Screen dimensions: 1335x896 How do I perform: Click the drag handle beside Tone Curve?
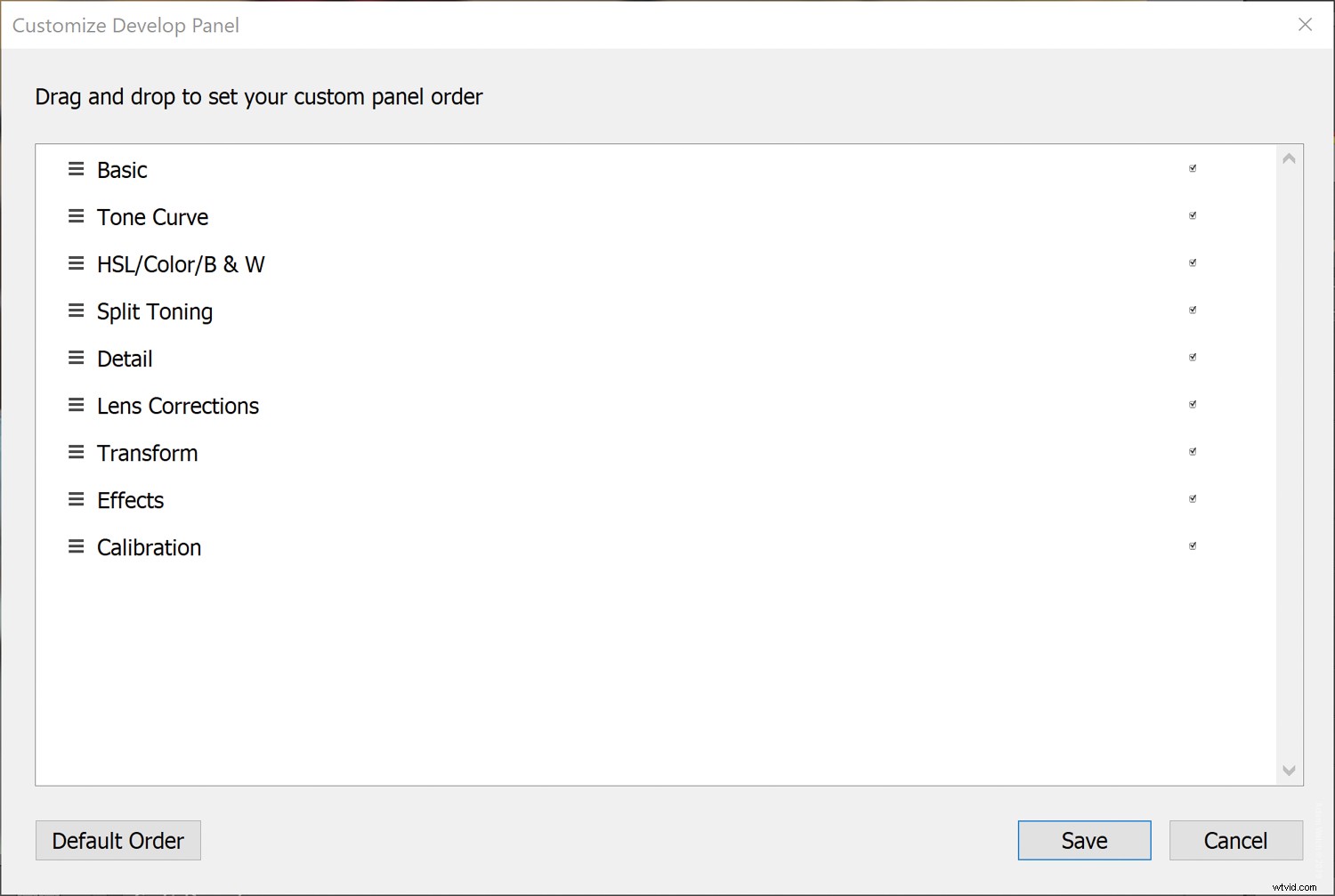click(77, 216)
